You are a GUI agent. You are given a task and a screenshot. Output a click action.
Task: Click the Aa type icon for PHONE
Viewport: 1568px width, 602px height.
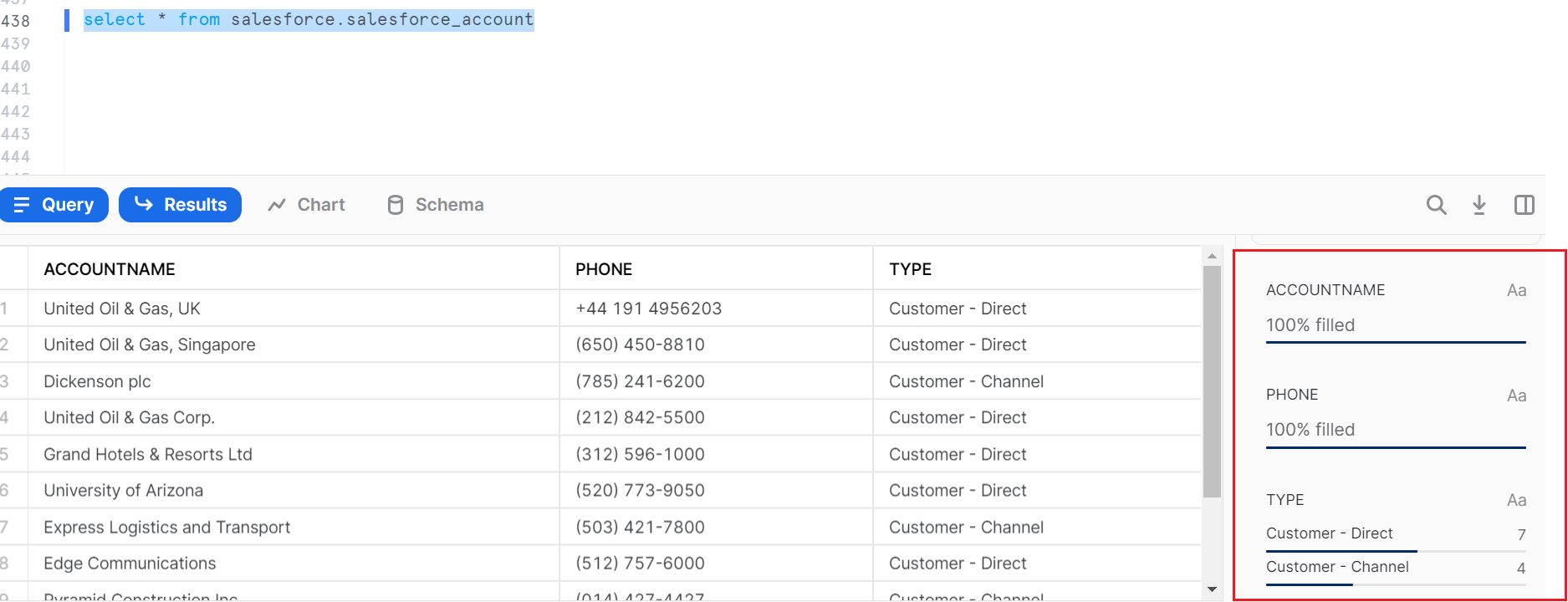point(1516,396)
